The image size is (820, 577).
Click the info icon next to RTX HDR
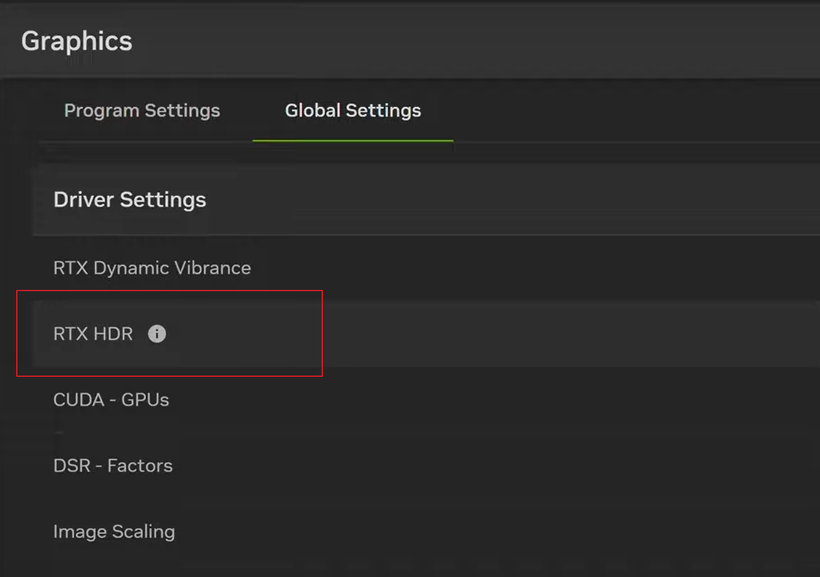pyautogui.click(x=157, y=334)
